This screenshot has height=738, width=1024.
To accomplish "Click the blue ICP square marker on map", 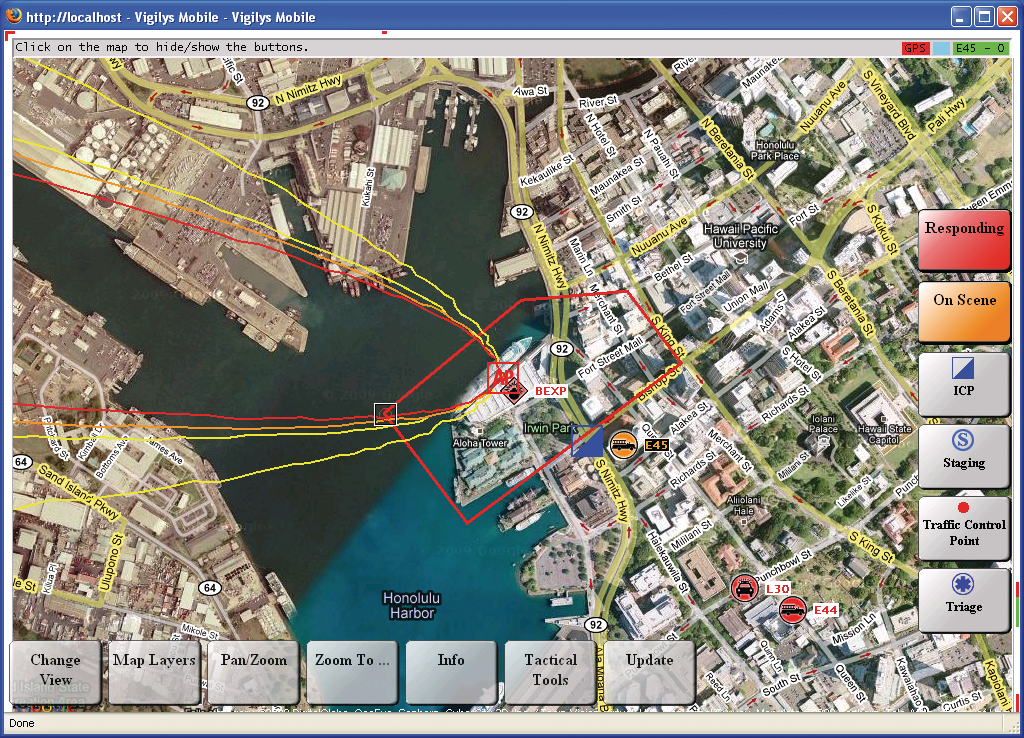I will (587, 440).
